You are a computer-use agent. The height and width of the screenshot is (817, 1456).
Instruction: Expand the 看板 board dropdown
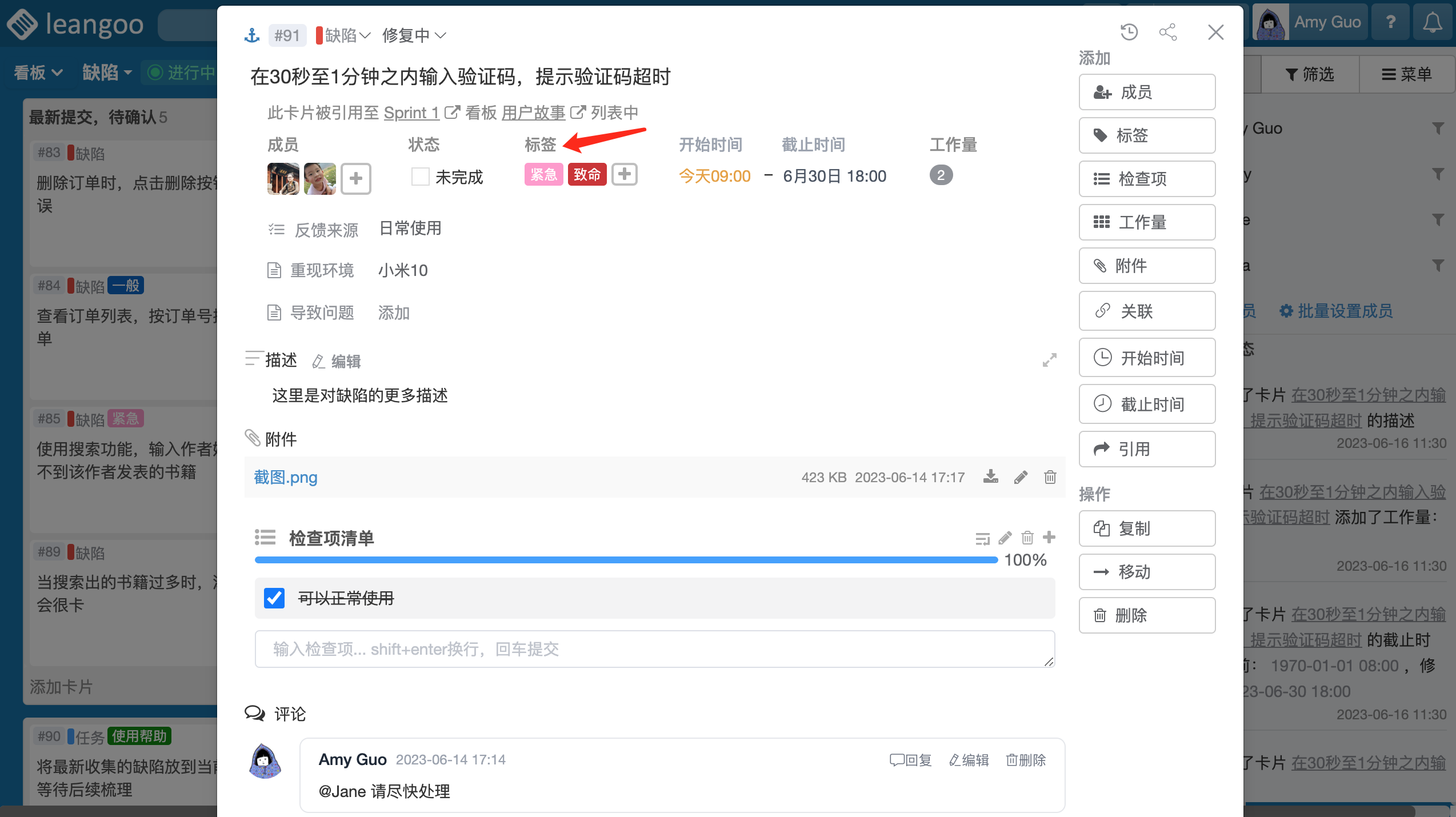pyautogui.click(x=38, y=73)
